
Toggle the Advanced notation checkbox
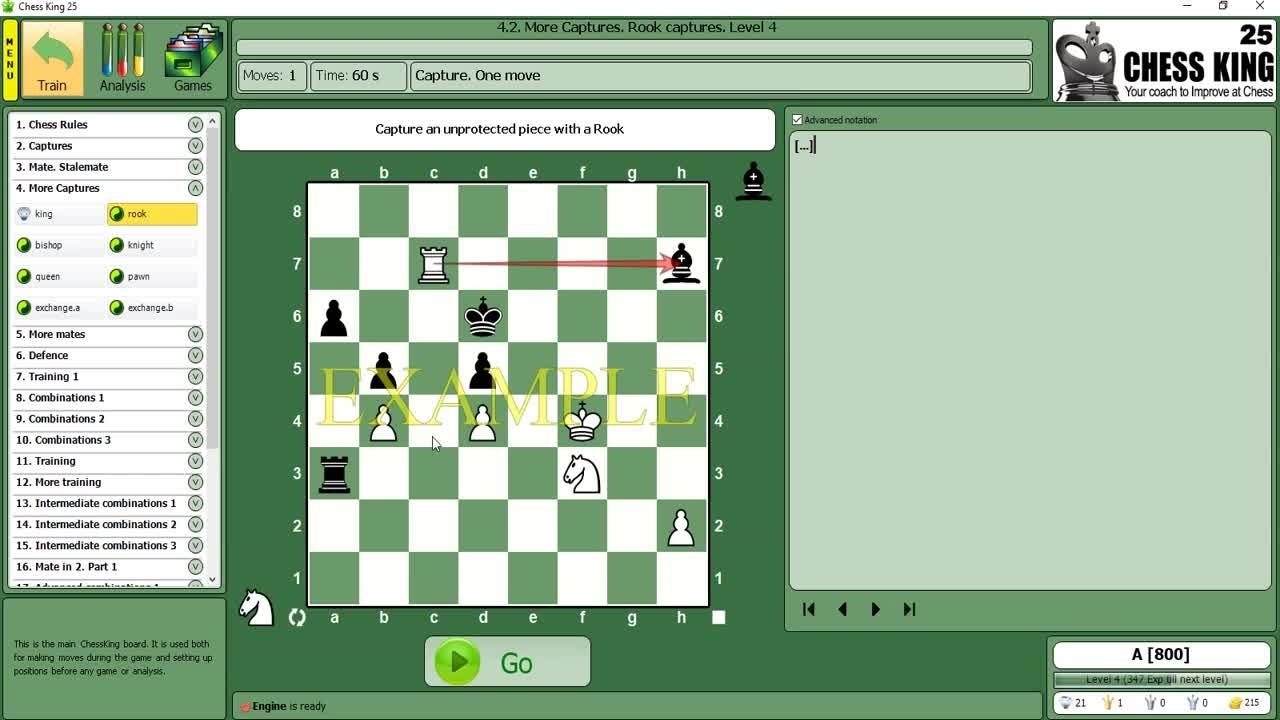click(797, 120)
